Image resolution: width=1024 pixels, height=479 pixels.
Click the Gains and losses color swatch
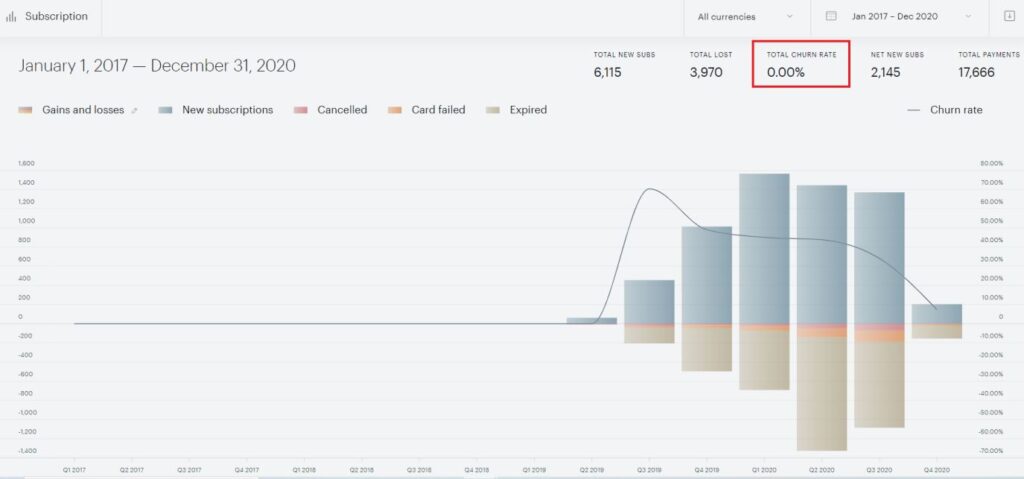pyautogui.click(x=25, y=110)
